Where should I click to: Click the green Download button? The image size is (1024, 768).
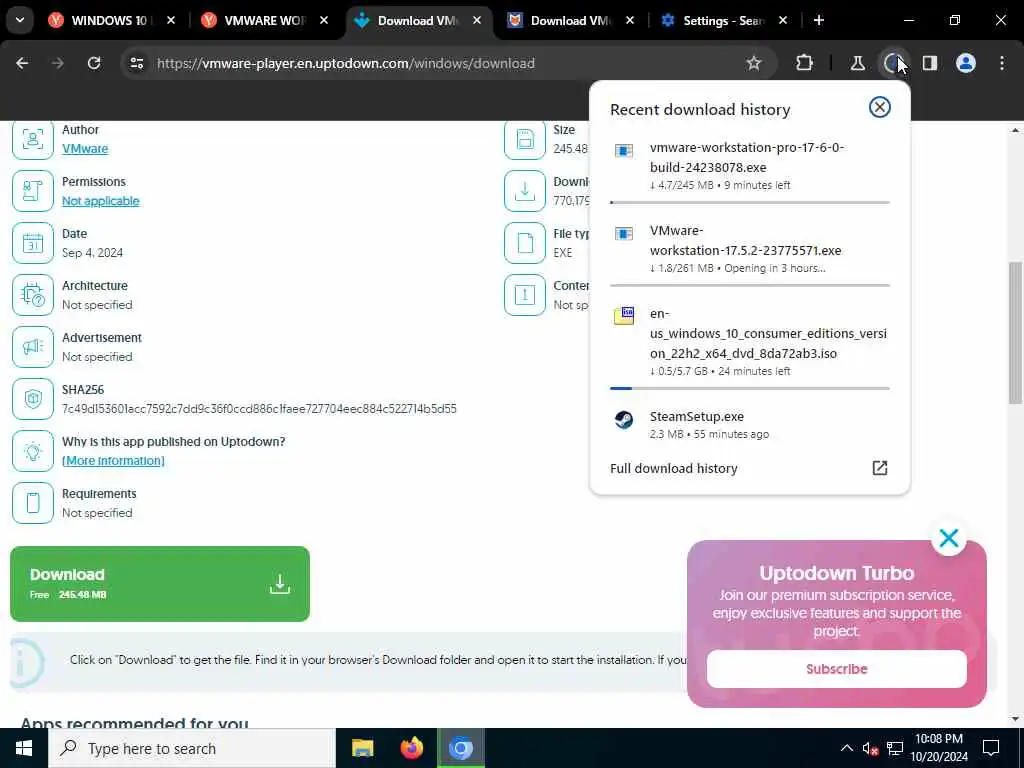(160, 584)
